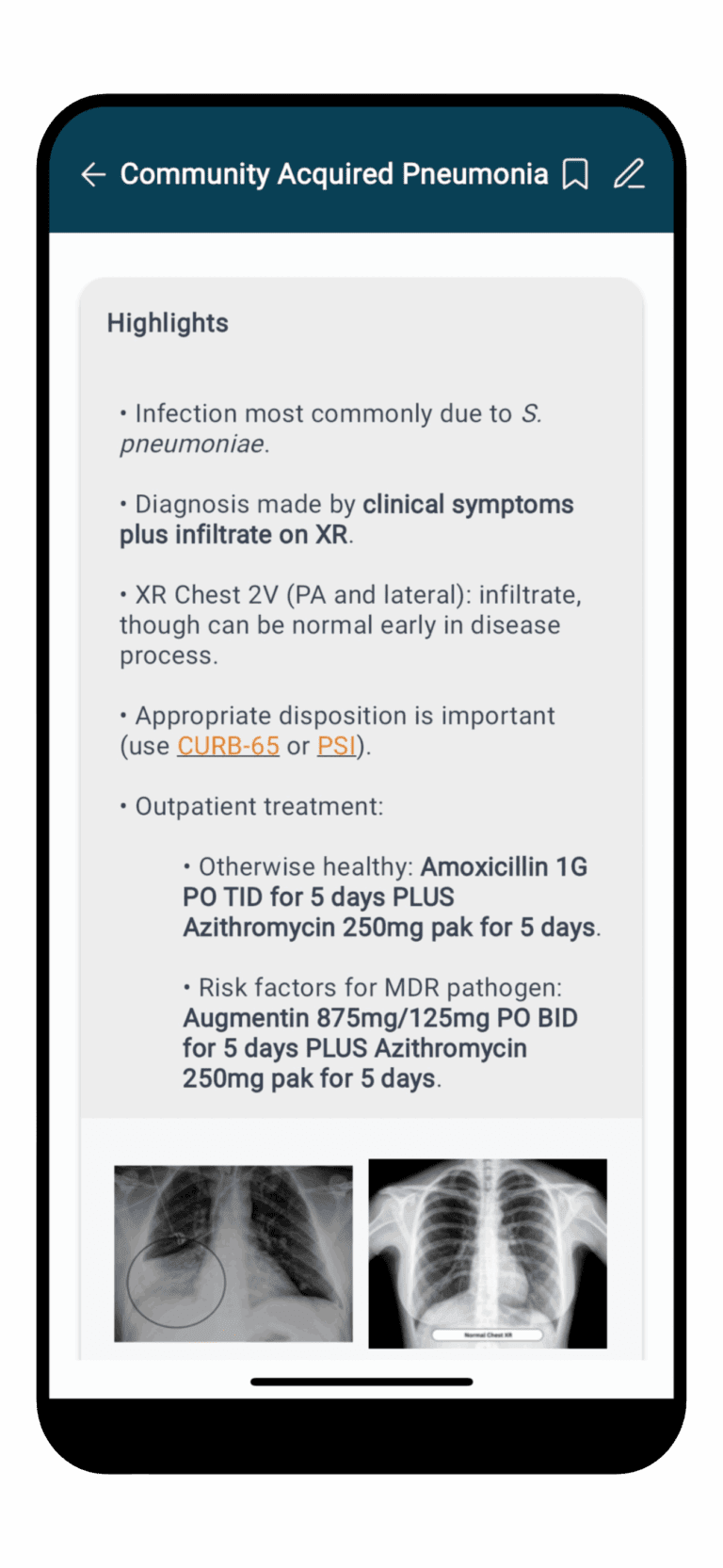This screenshot has width=723, height=1568.
Task: Tap the S. pneumoniae infection bullet
Action: (329, 428)
